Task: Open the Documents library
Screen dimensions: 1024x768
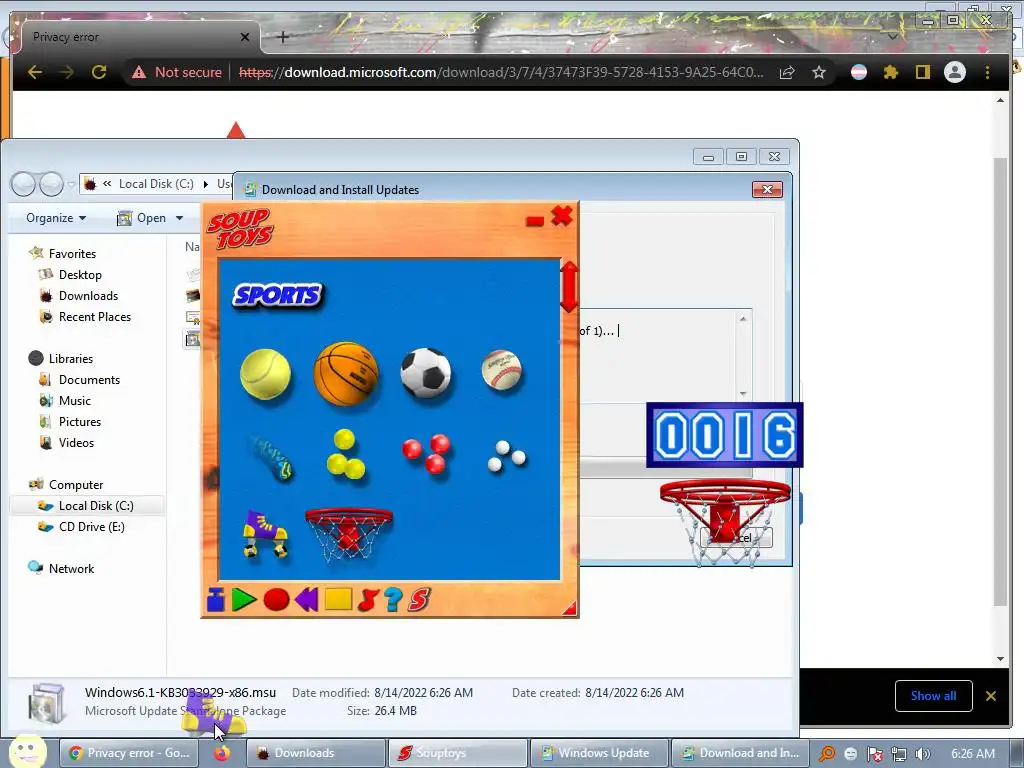Action: tap(89, 380)
